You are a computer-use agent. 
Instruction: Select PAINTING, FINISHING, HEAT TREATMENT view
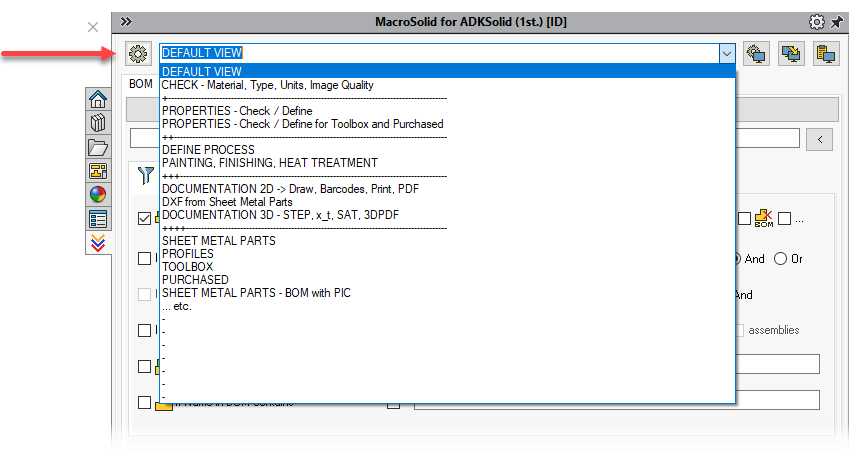(x=447, y=163)
